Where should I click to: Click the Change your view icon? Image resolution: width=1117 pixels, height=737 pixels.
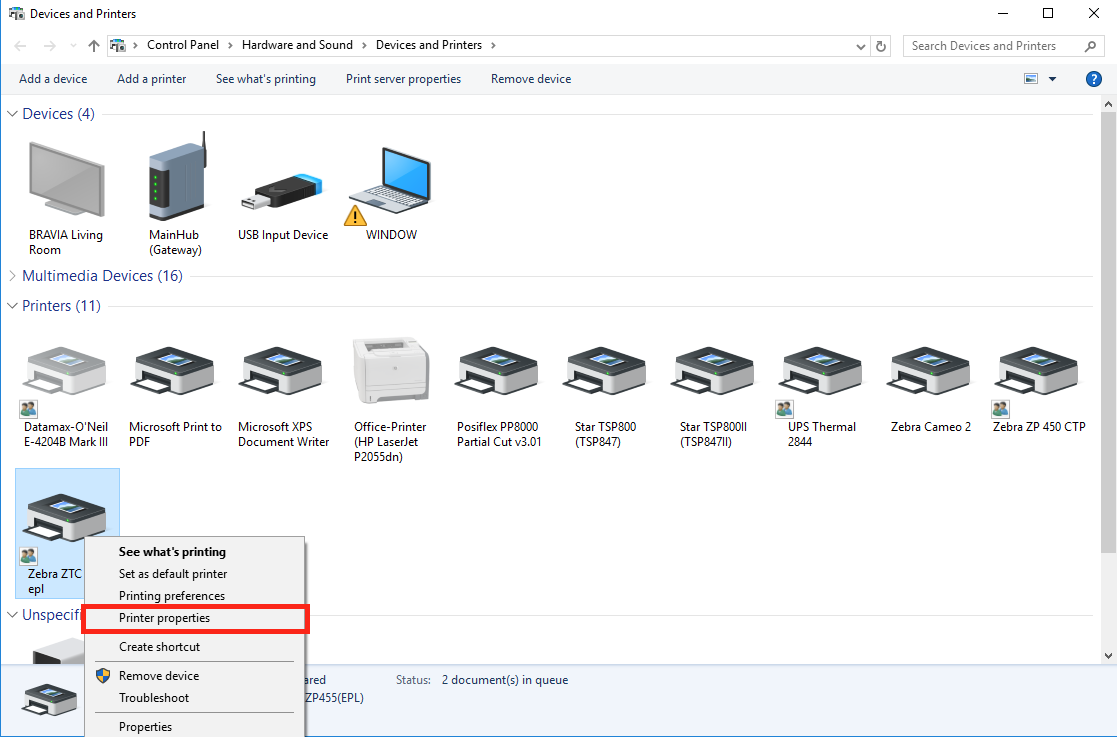pos(1031,79)
